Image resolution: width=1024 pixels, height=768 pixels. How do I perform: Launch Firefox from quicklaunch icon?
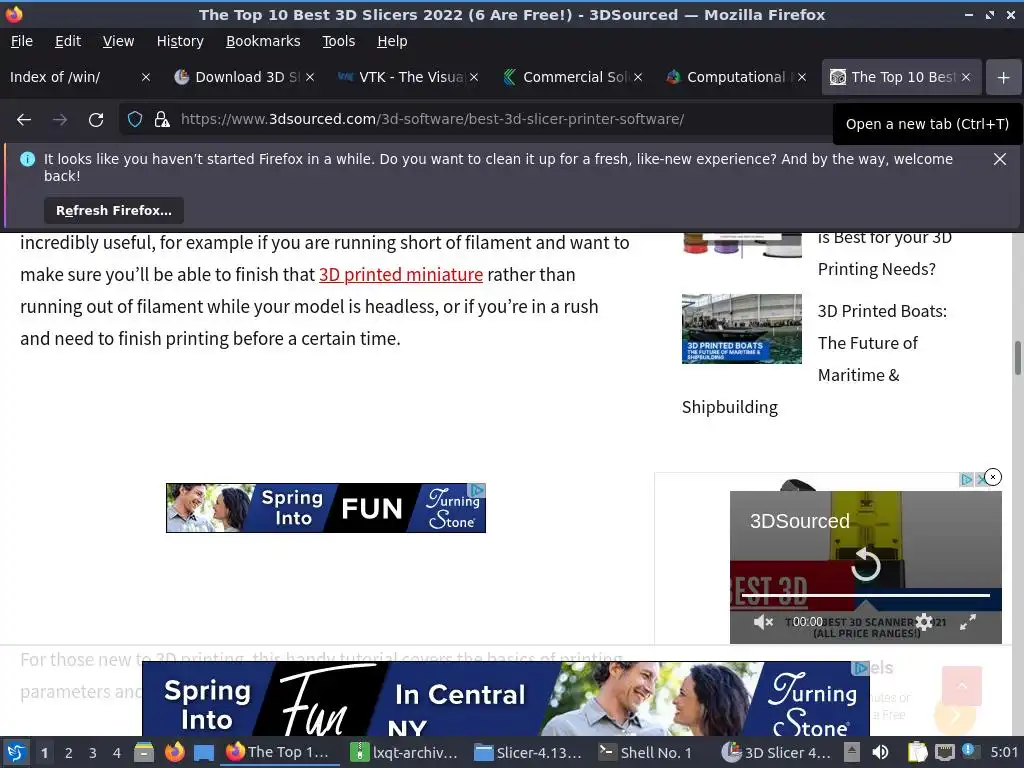(174, 752)
